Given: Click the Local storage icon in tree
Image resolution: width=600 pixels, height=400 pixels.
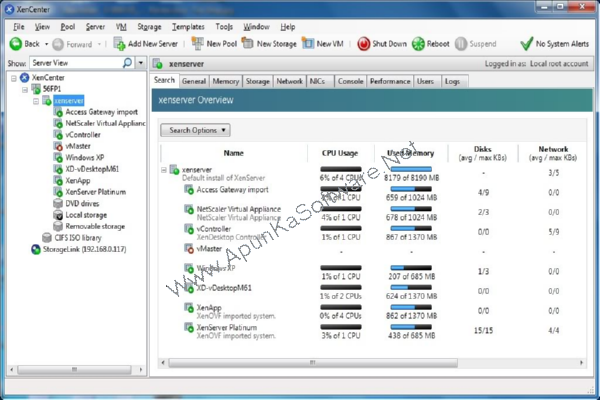Looking at the screenshot, I should pyautogui.click(x=58, y=215).
